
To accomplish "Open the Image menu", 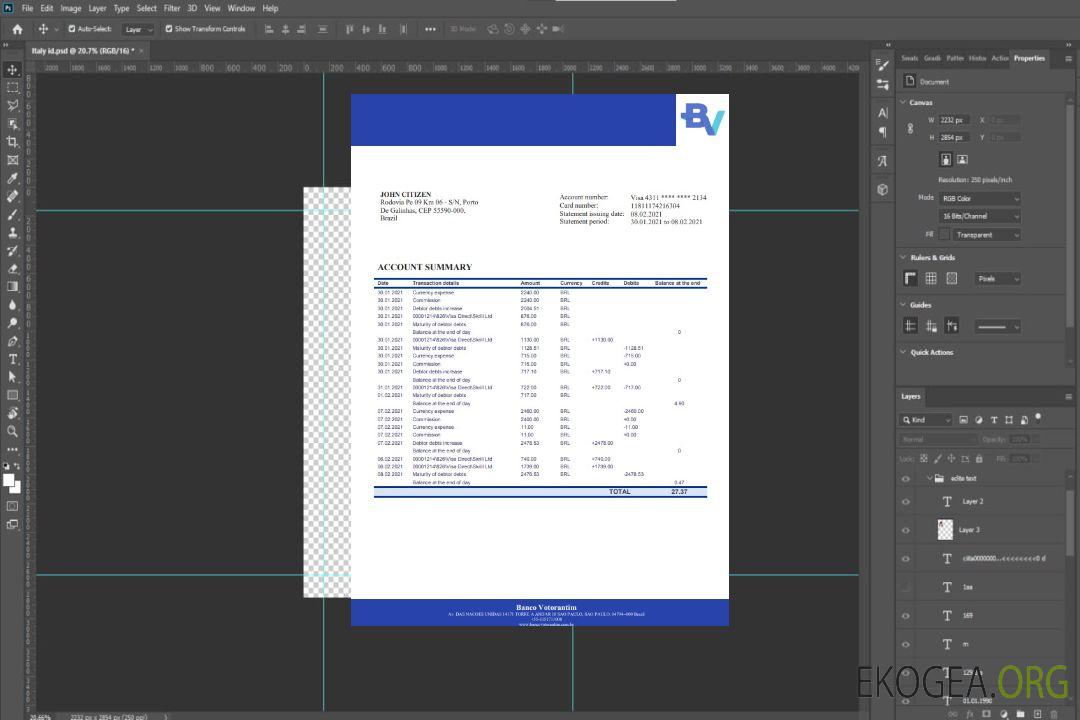I will pos(70,8).
